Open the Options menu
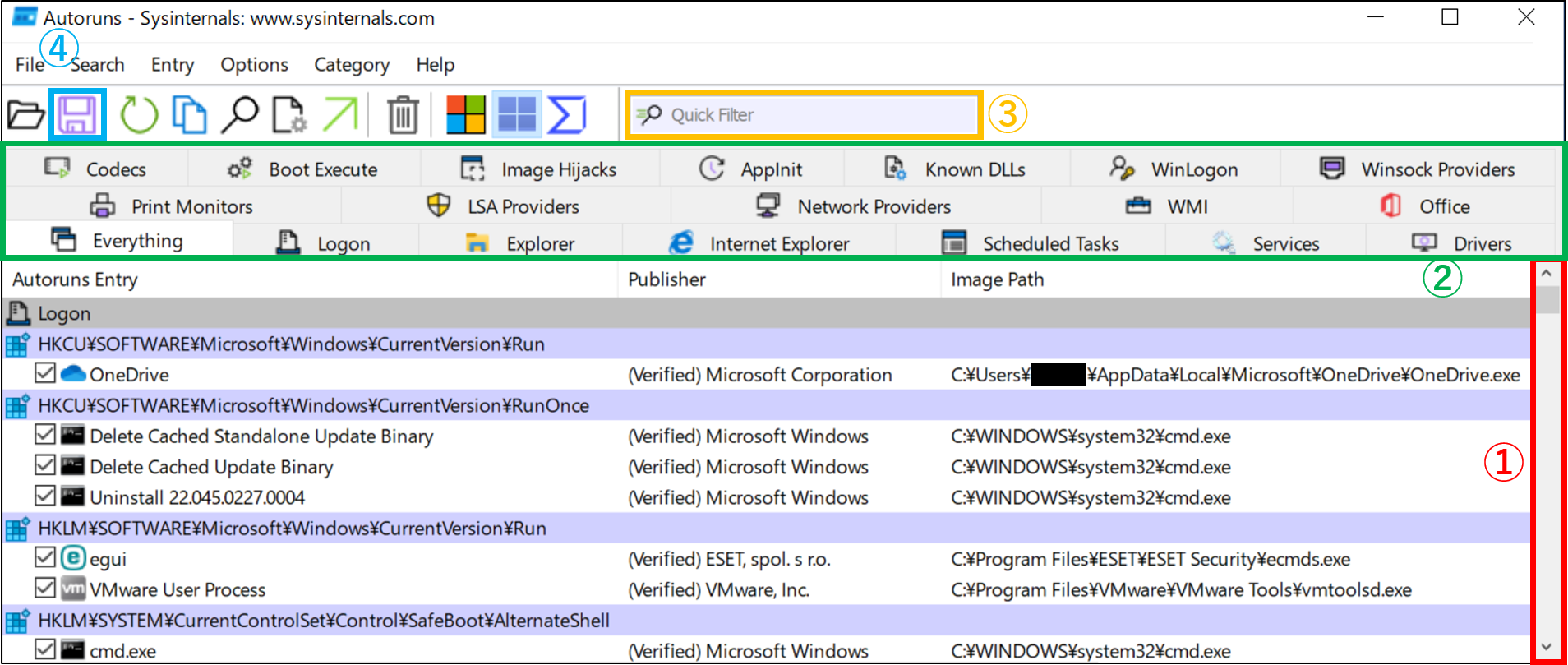1568x665 pixels. (254, 65)
